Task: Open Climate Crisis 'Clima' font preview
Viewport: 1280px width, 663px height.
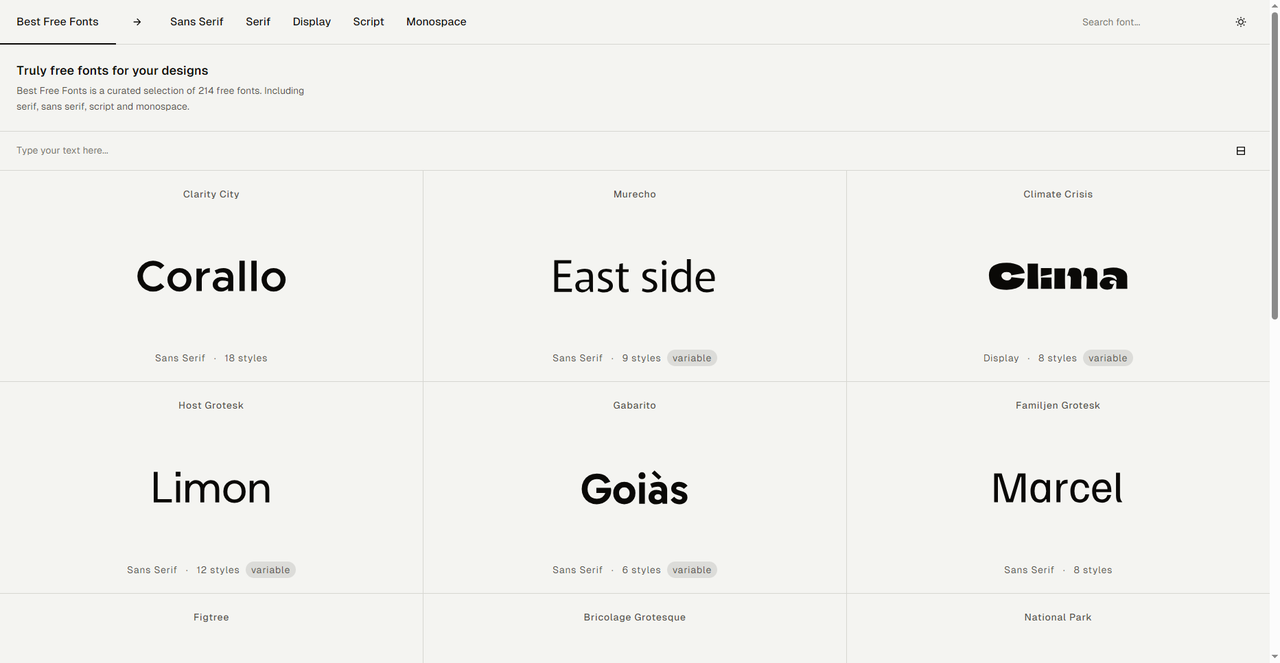Action: pos(1057,277)
